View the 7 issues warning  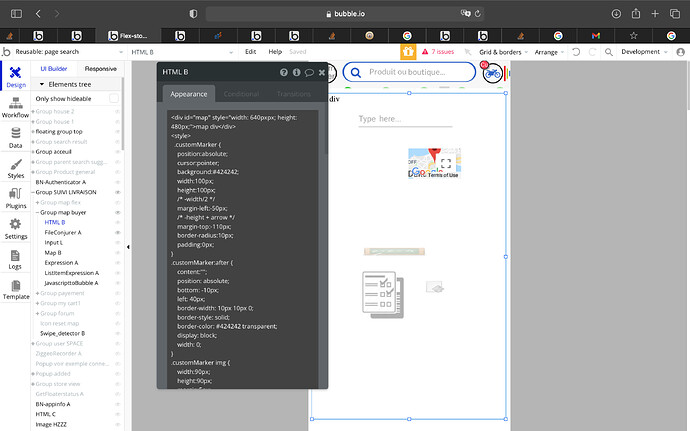(x=438, y=52)
